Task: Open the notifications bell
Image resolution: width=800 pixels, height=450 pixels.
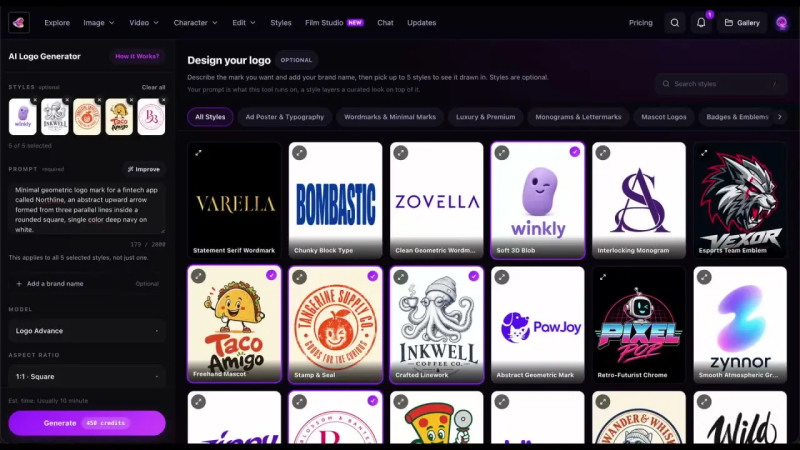Action: click(701, 22)
